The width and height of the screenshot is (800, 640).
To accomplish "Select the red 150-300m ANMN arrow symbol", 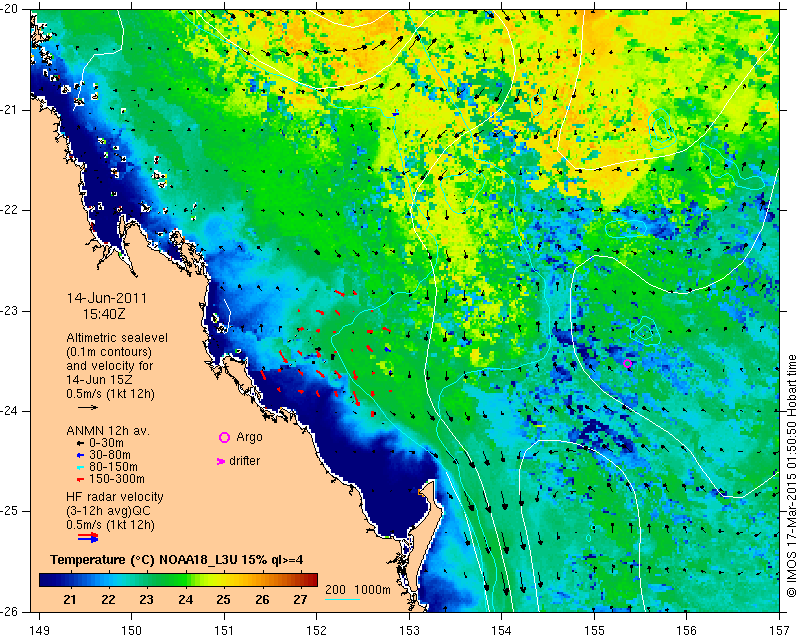I will (80, 479).
